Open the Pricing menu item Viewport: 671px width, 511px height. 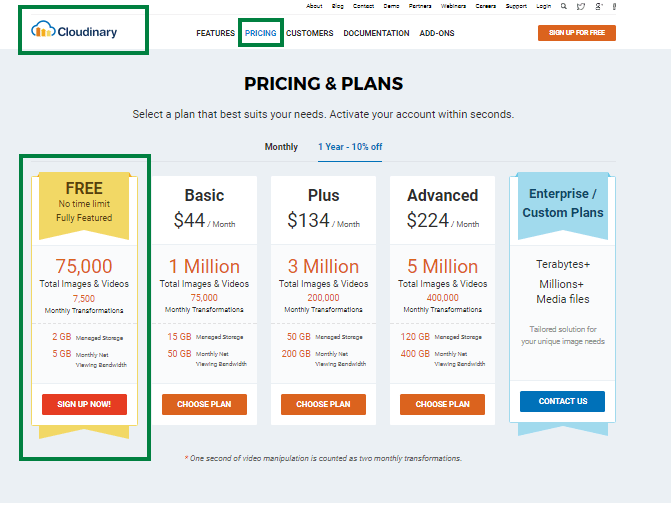261,33
